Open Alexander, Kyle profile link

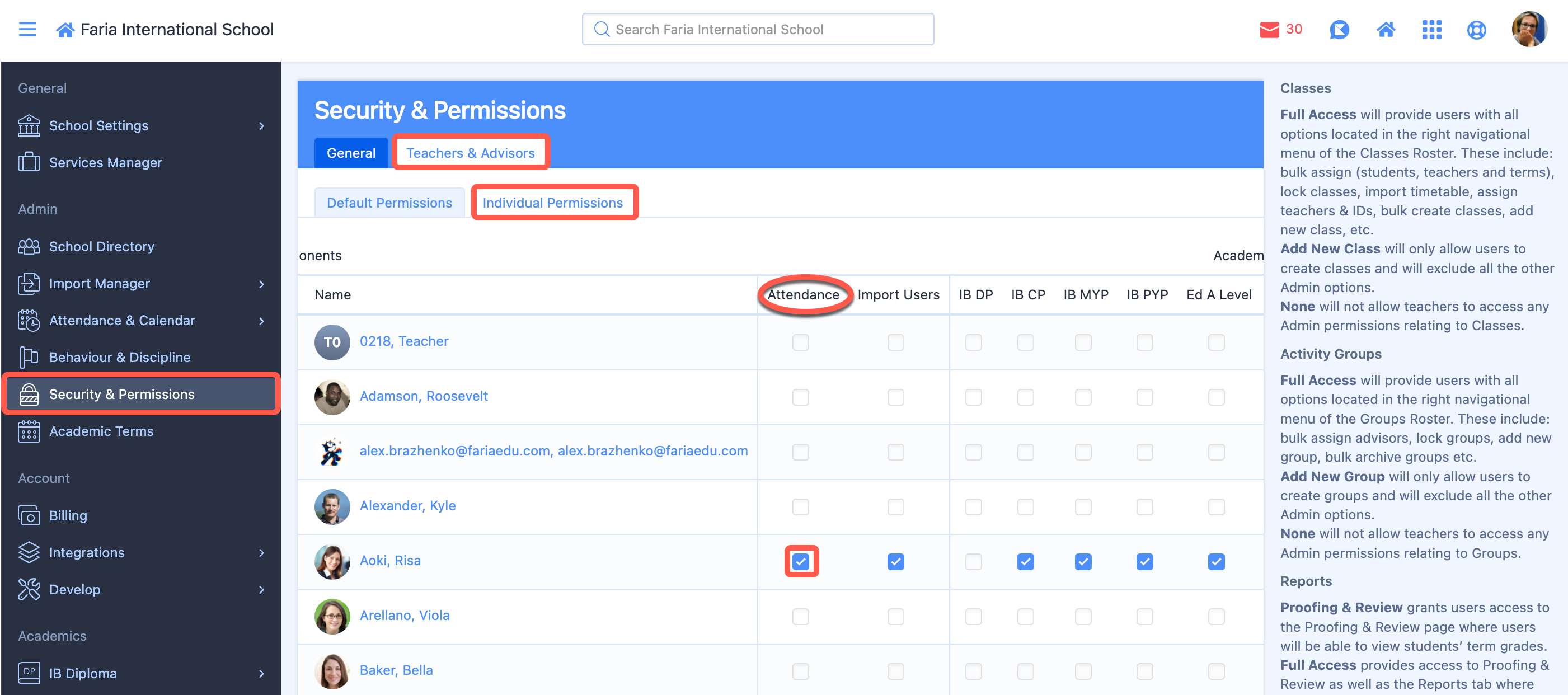tap(407, 506)
